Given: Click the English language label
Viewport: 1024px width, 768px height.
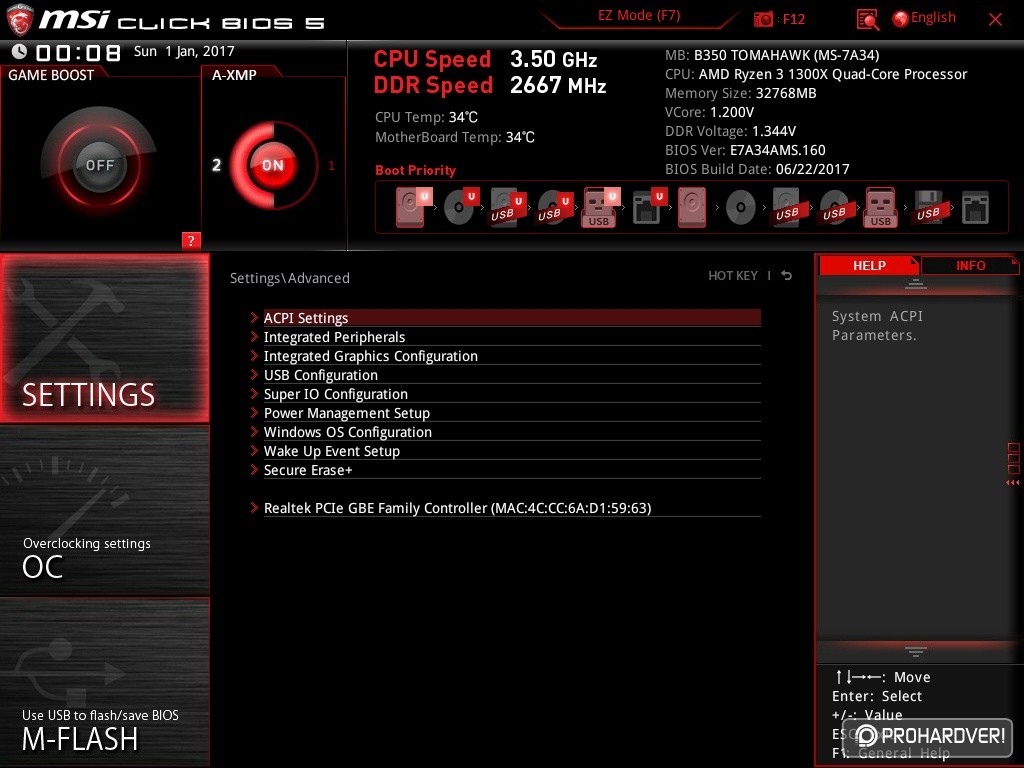Looking at the screenshot, I should point(933,18).
